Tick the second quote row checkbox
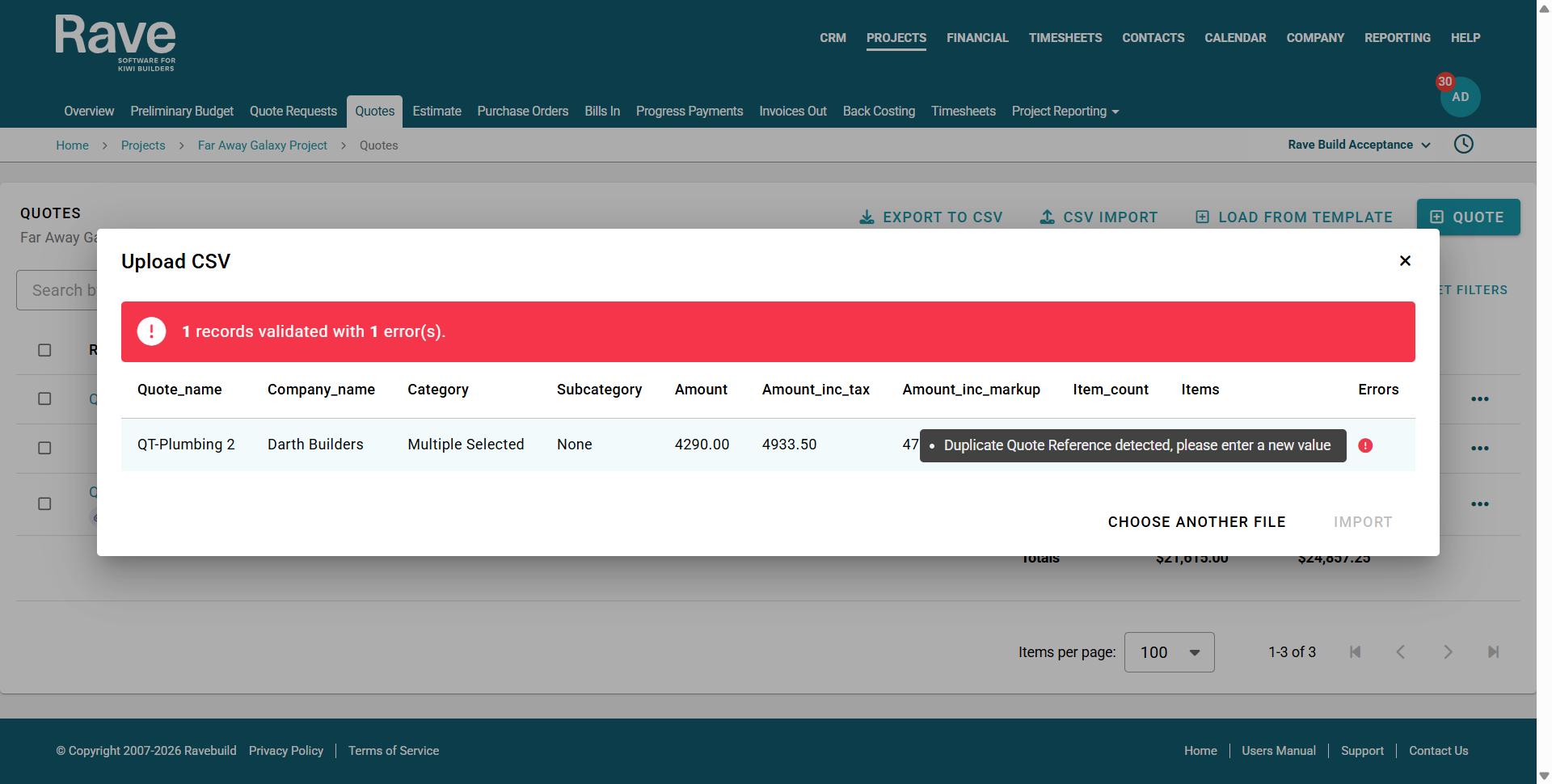 point(44,448)
